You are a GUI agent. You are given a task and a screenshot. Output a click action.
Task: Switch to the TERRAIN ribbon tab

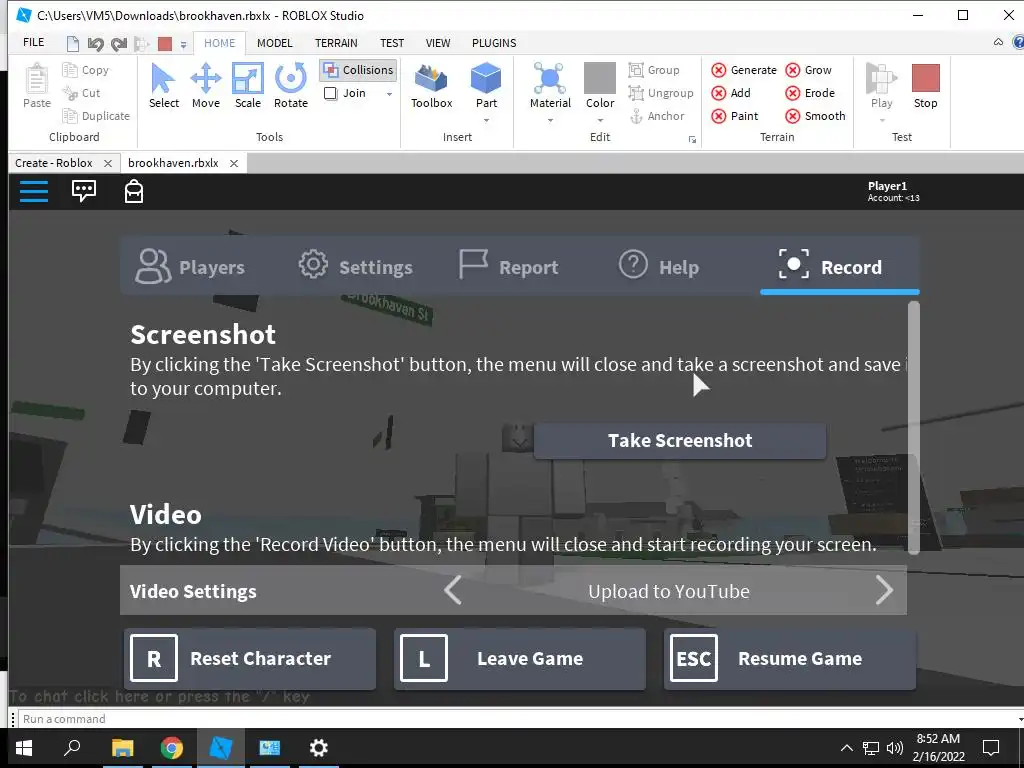(336, 43)
